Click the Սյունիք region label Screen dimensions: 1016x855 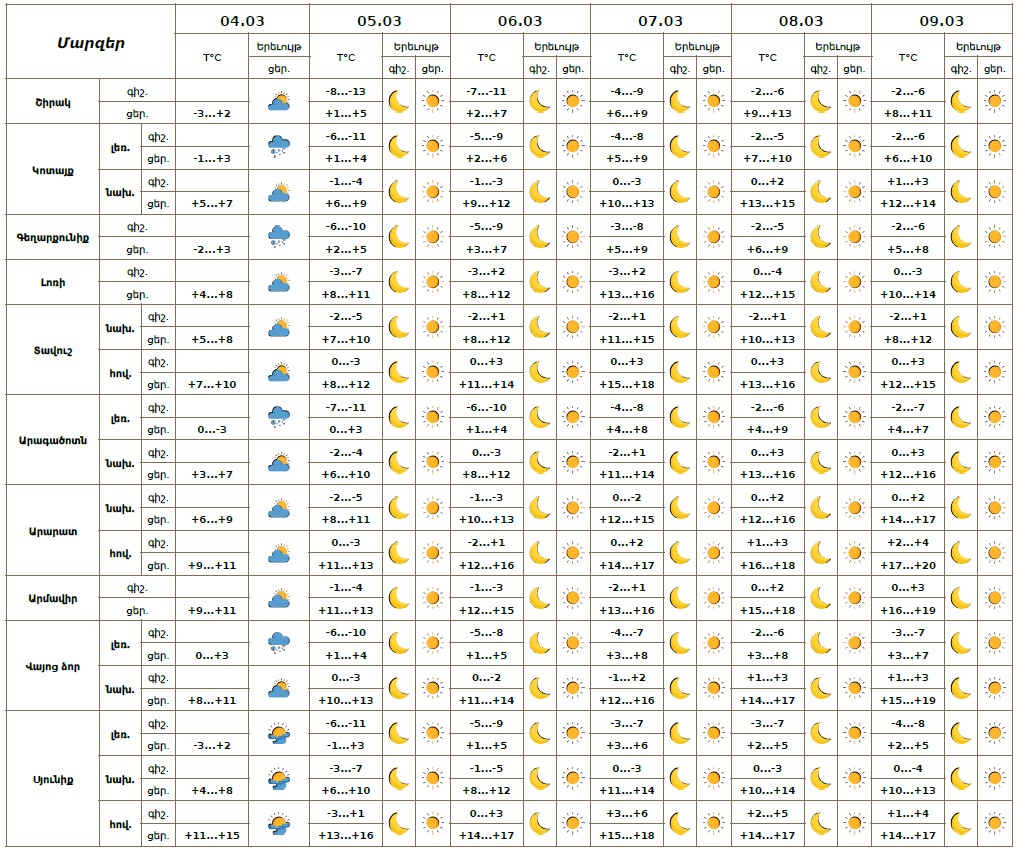(x=54, y=779)
